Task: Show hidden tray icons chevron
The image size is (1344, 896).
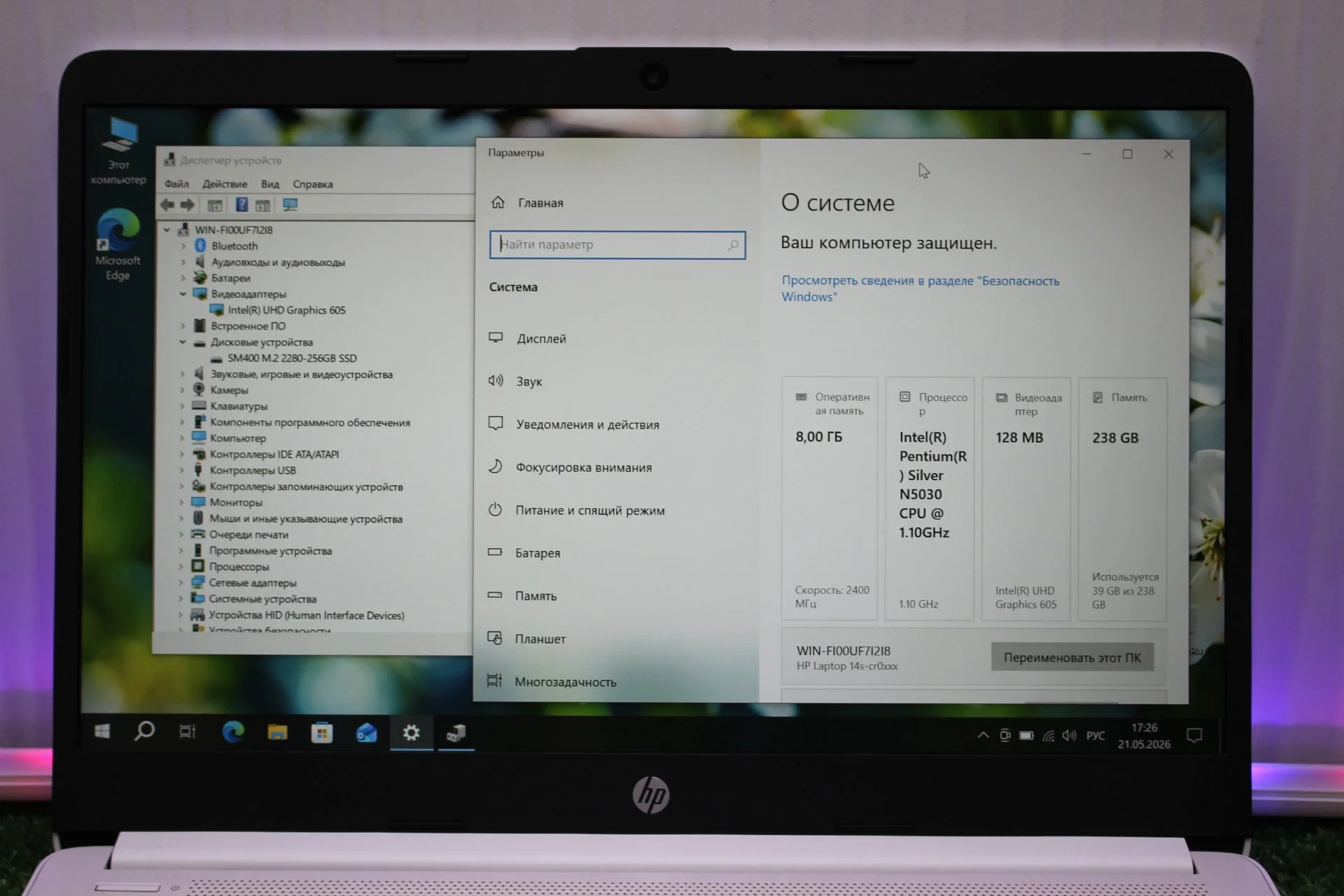Action: coord(983,735)
